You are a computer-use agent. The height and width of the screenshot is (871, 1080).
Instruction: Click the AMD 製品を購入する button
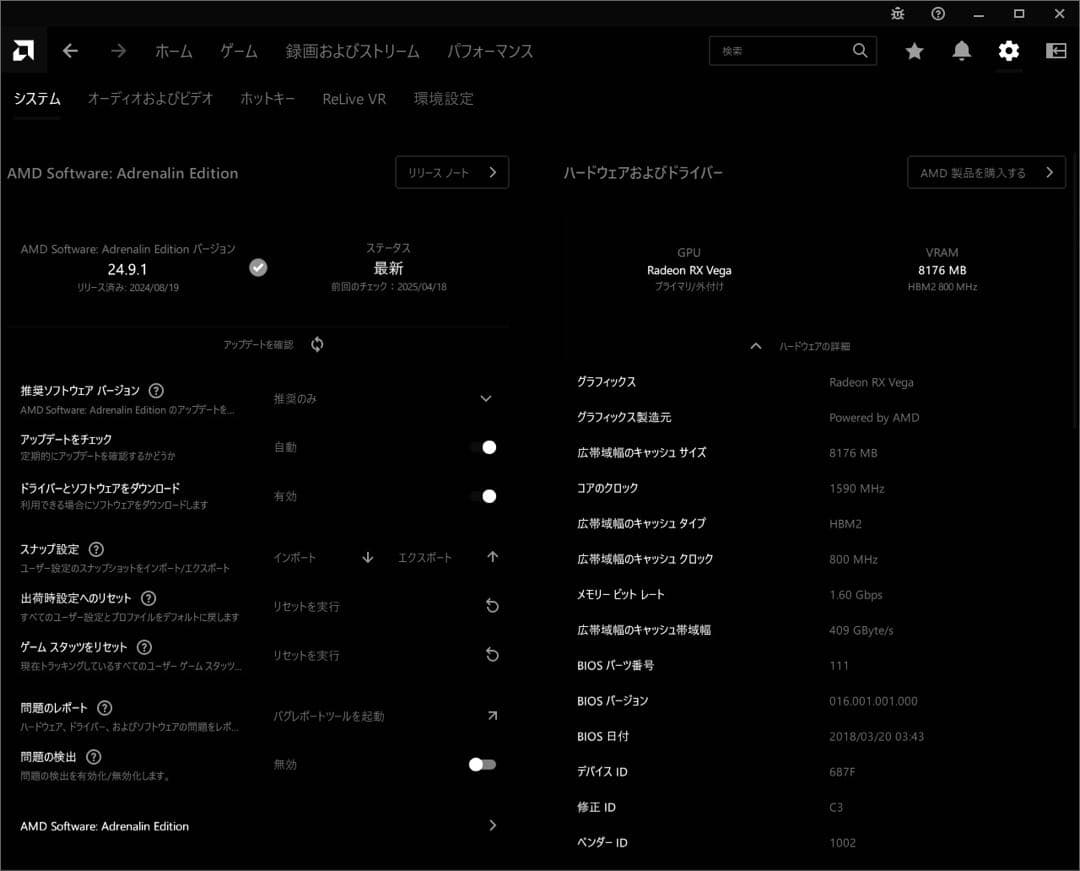[x=986, y=172]
